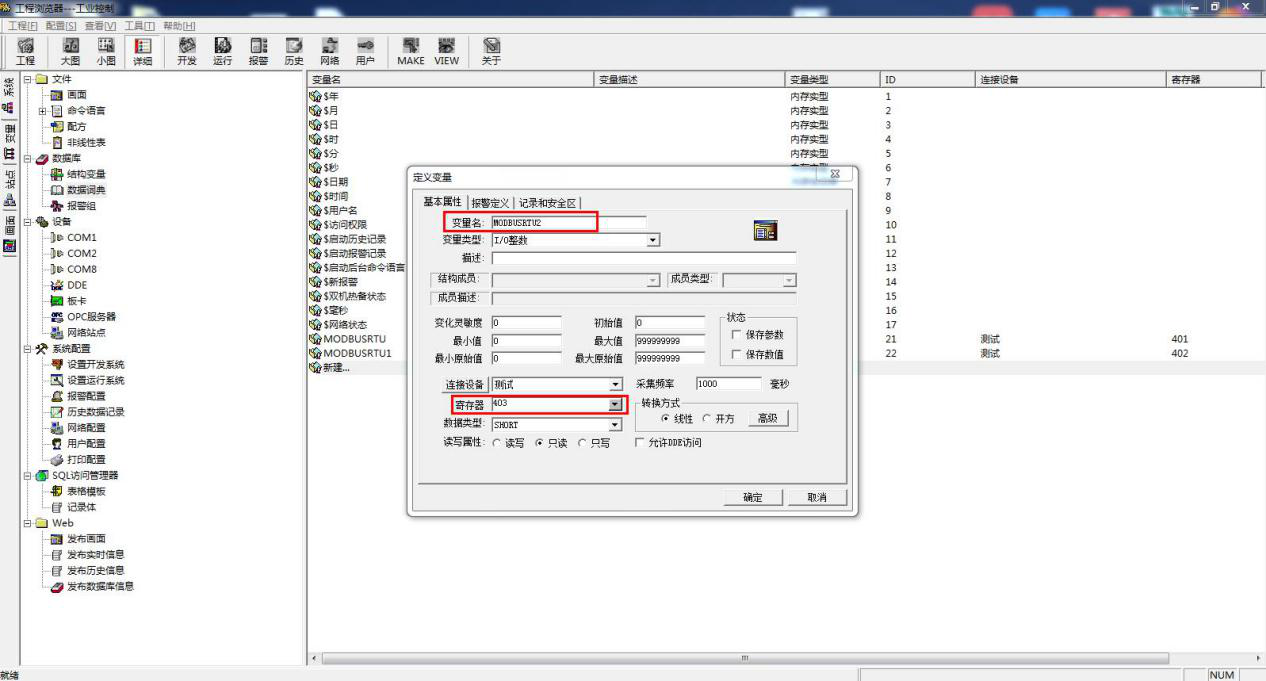The width and height of the screenshot is (1266, 681).
Task: Open the 配置[S] menu
Action: 61,25
